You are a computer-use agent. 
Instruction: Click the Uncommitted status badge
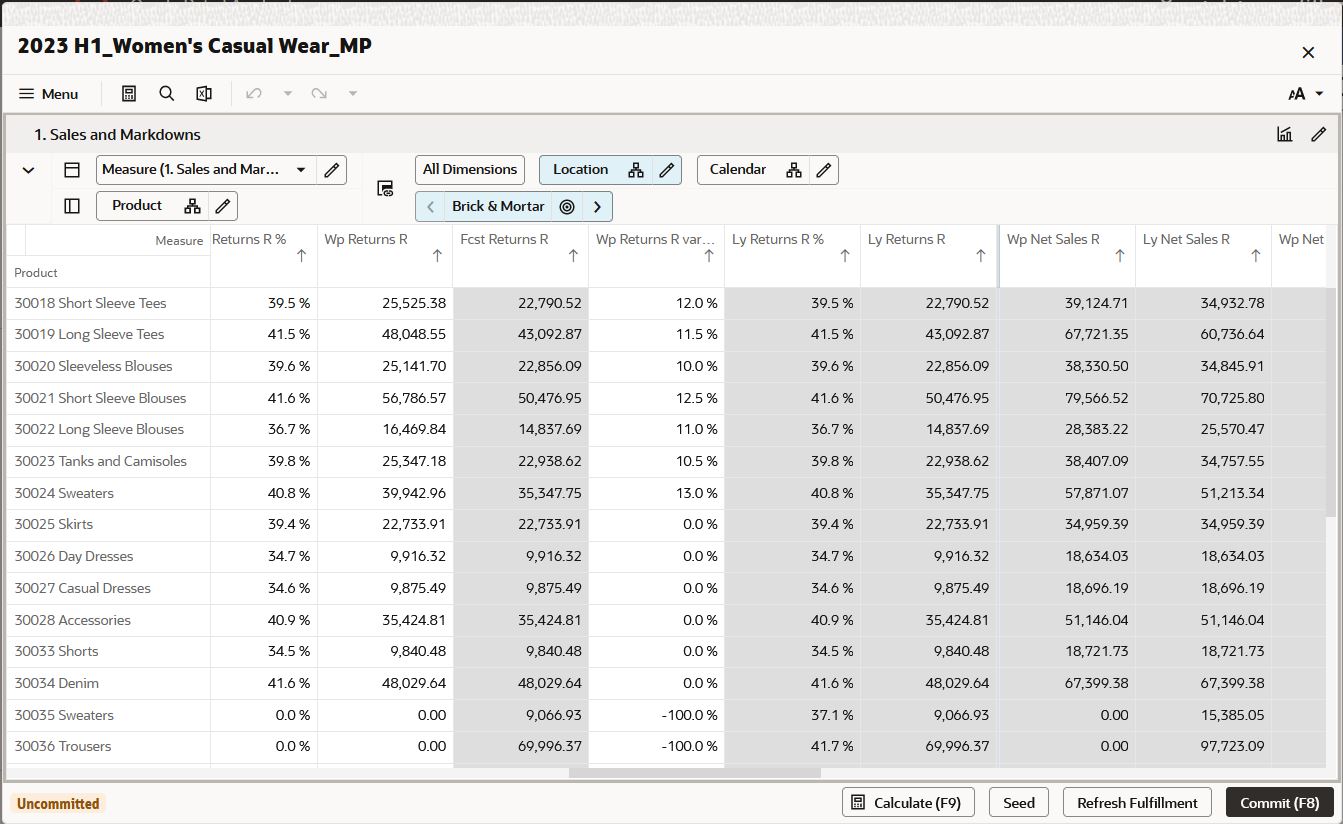tap(58, 803)
